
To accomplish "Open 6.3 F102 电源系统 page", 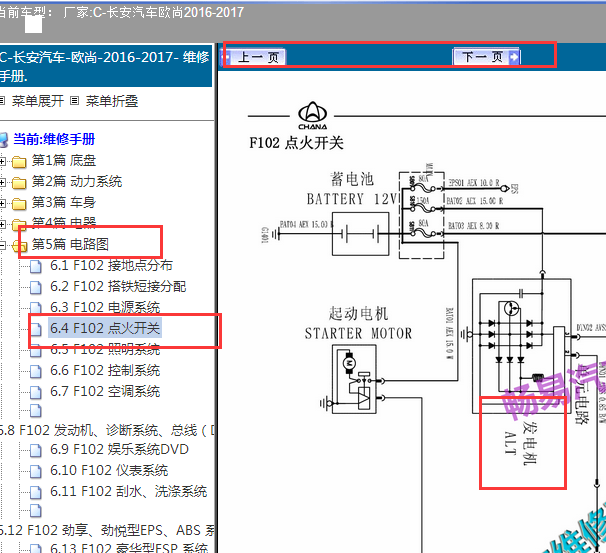I will 105,307.
